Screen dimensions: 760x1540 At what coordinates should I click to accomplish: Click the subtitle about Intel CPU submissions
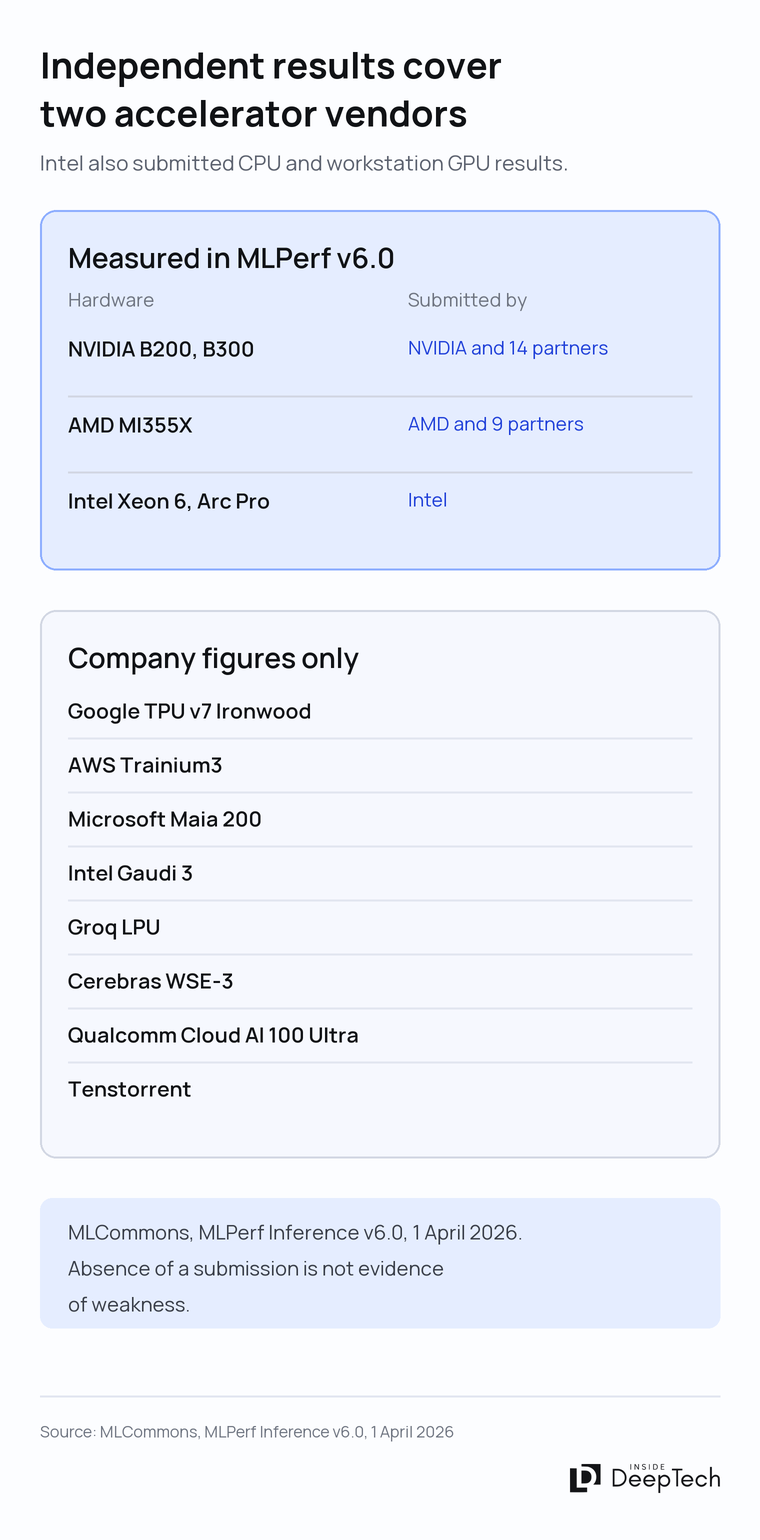(x=304, y=163)
